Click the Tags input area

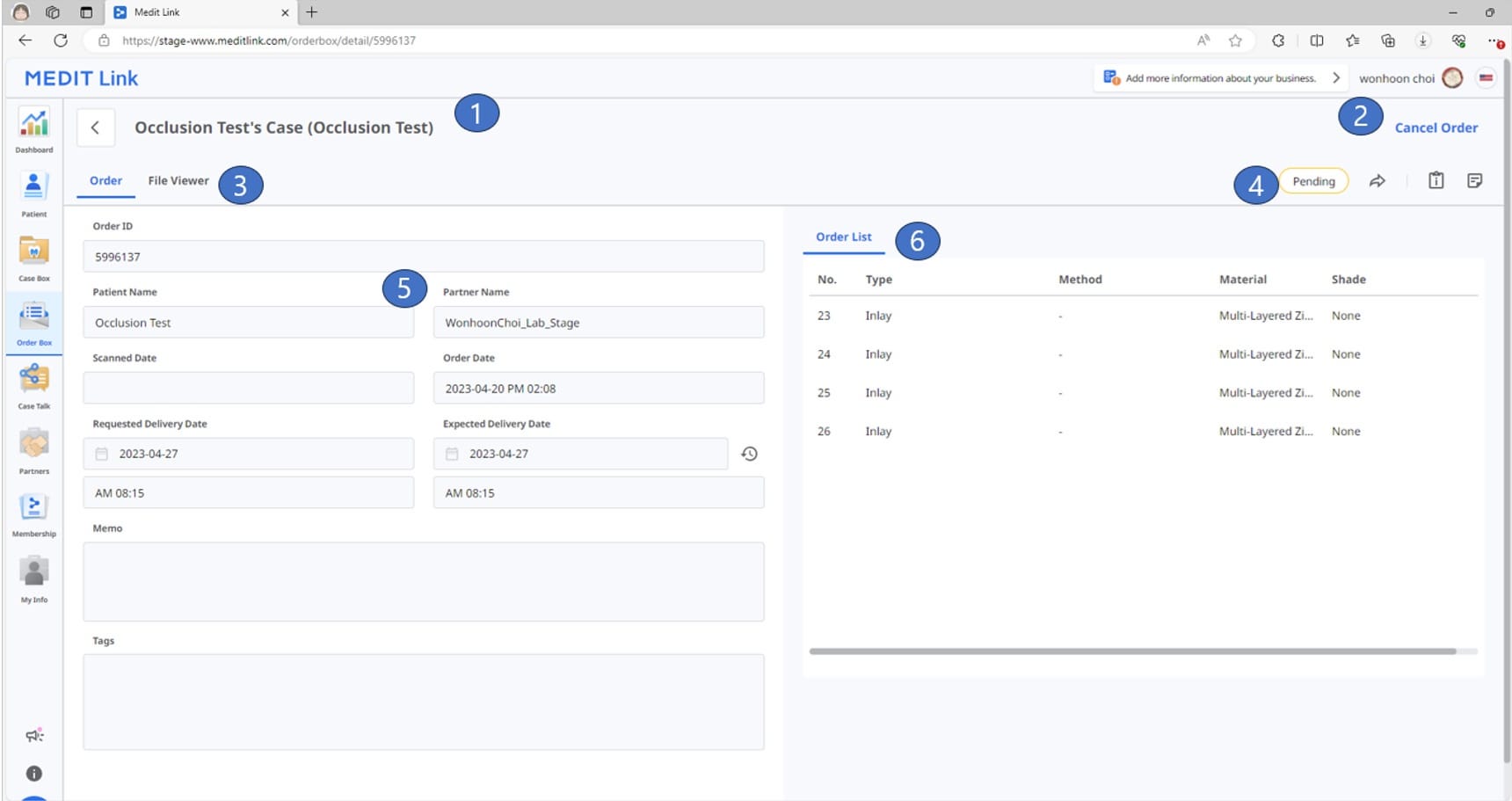424,702
